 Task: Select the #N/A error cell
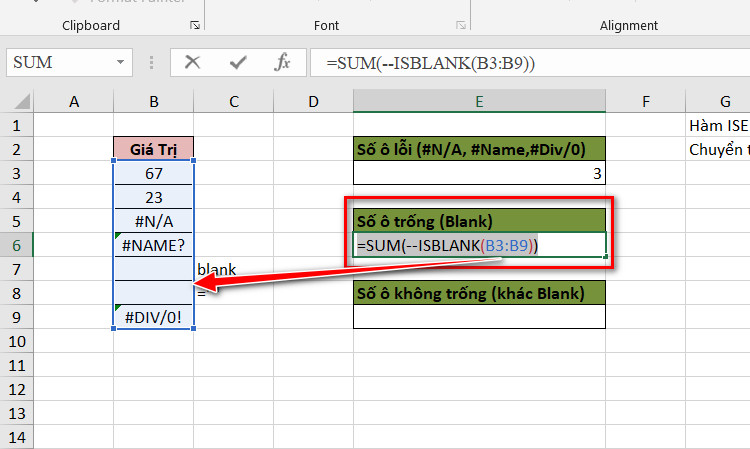pyautogui.click(x=154, y=221)
